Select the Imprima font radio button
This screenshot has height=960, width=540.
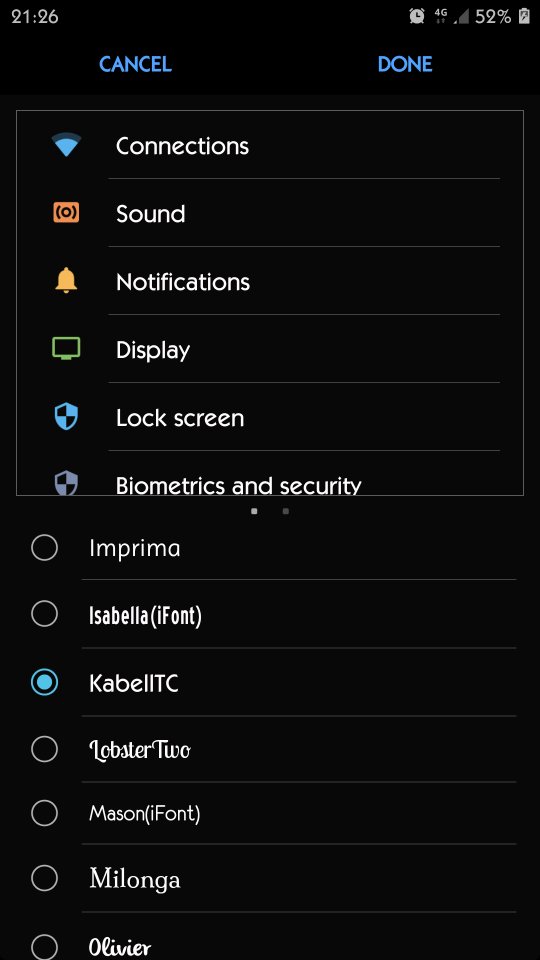pos(45,547)
